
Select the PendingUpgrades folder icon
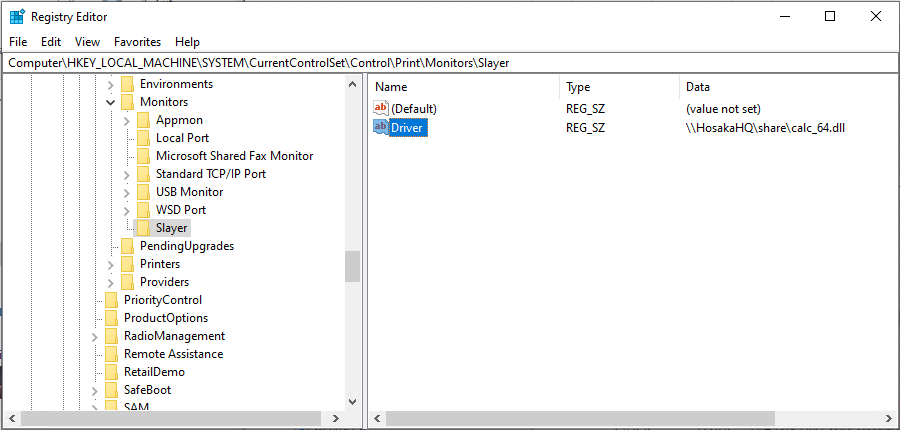[127, 246]
